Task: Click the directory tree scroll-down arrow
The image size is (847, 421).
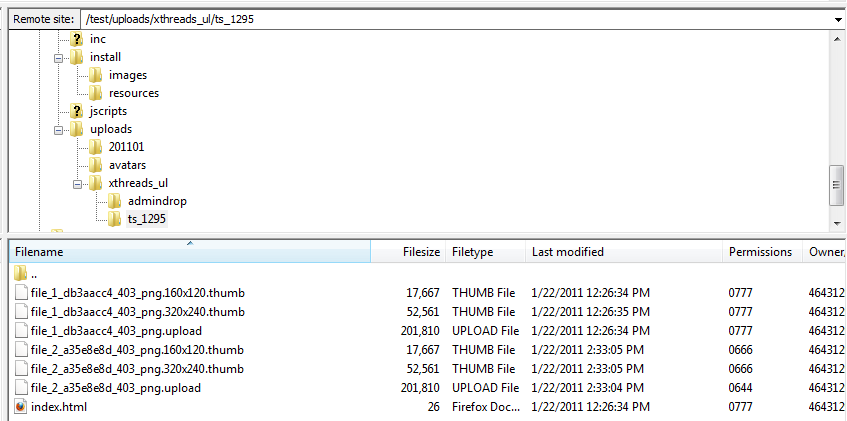Action: tap(836, 222)
